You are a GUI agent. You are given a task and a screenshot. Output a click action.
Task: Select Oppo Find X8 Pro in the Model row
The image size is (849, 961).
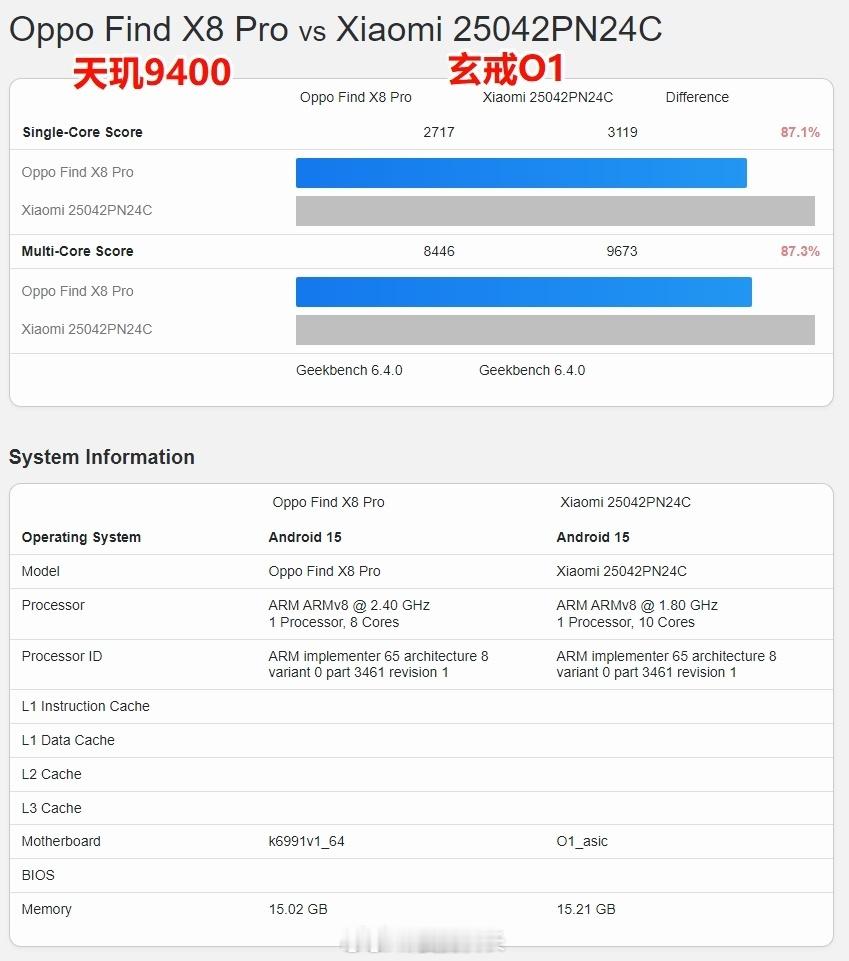click(x=324, y=571)
